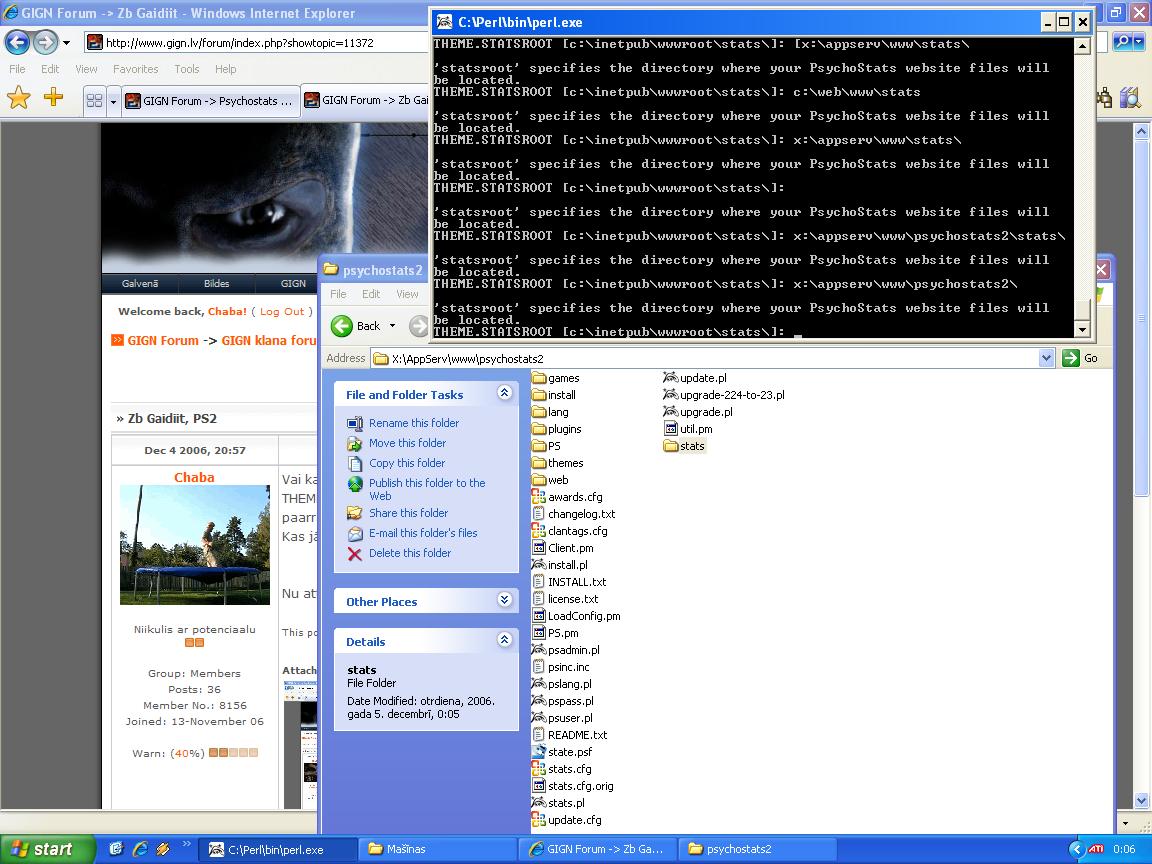Select the stats folder
The height and width of the screenshot is (864, 1152).
tap(684, 446)
